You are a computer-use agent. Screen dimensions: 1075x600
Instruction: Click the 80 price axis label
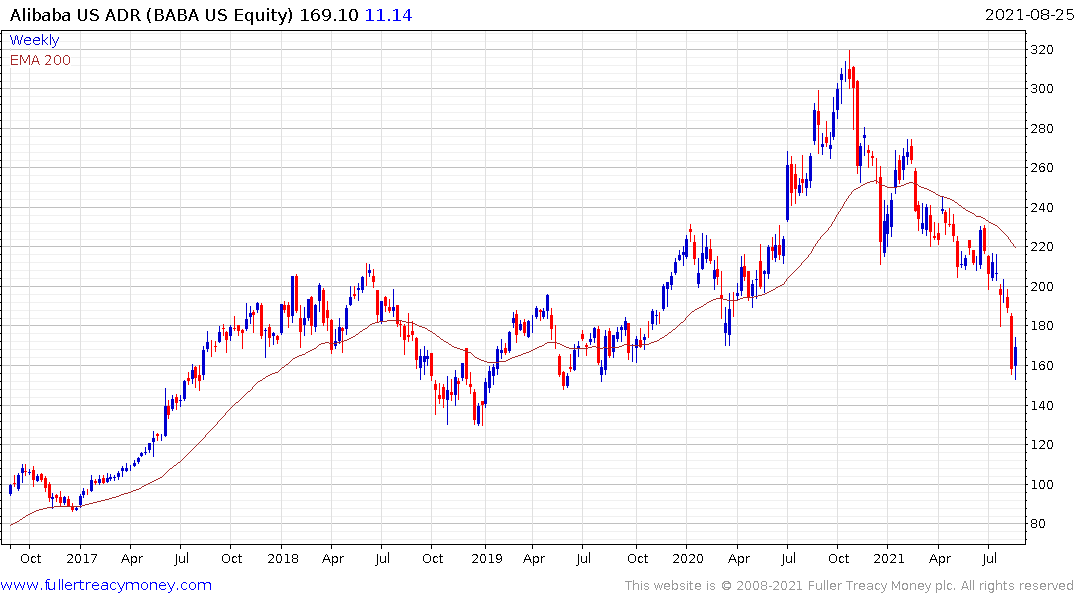[1038, 524]
